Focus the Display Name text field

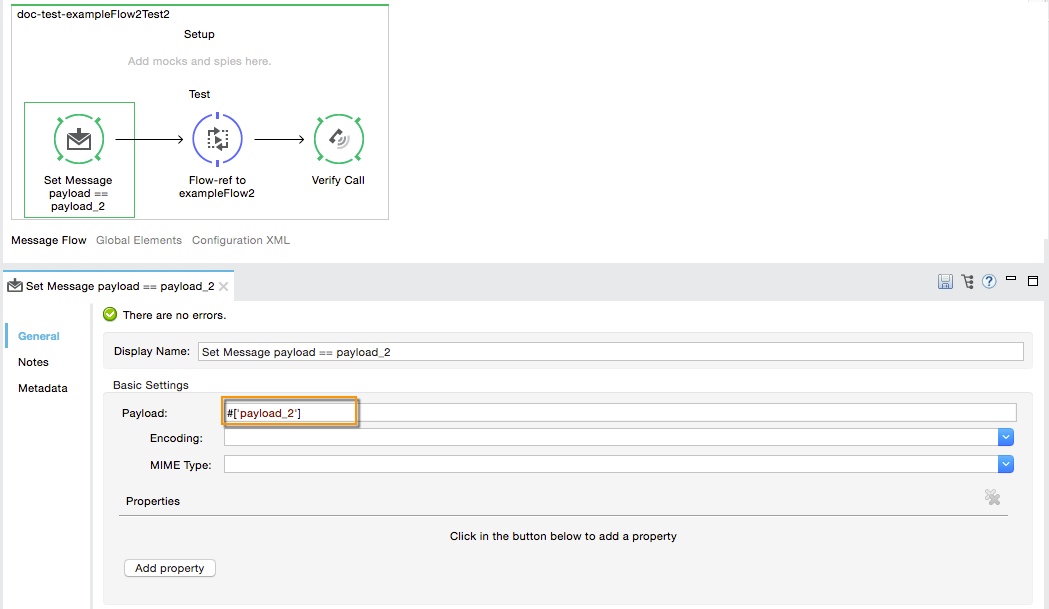point(610,352)
